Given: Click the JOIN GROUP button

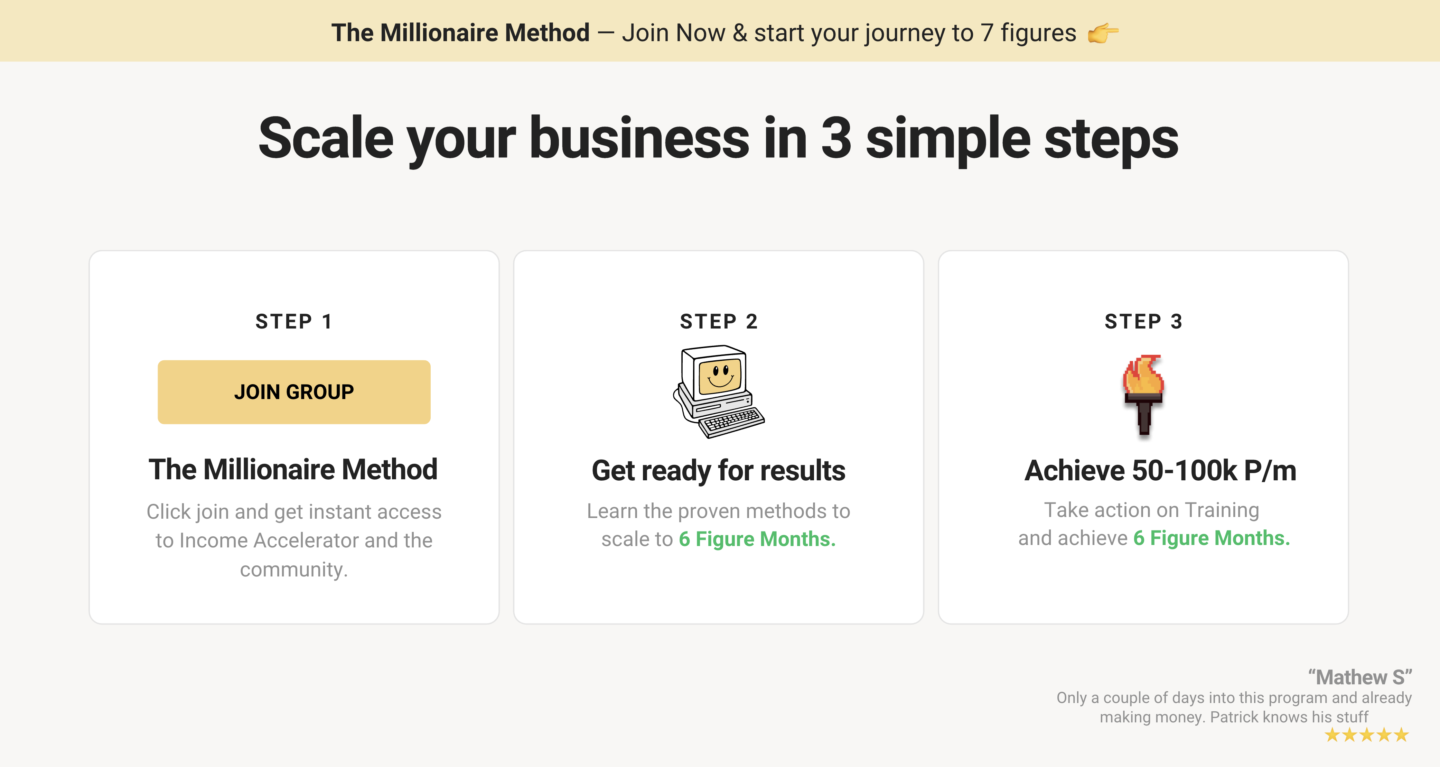Looking at the screenshot, I should (x=293, y=391).
